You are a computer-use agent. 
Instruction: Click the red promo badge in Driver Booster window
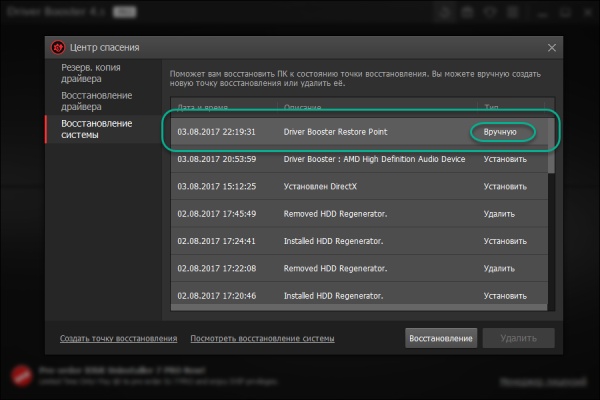pos(21,375)
